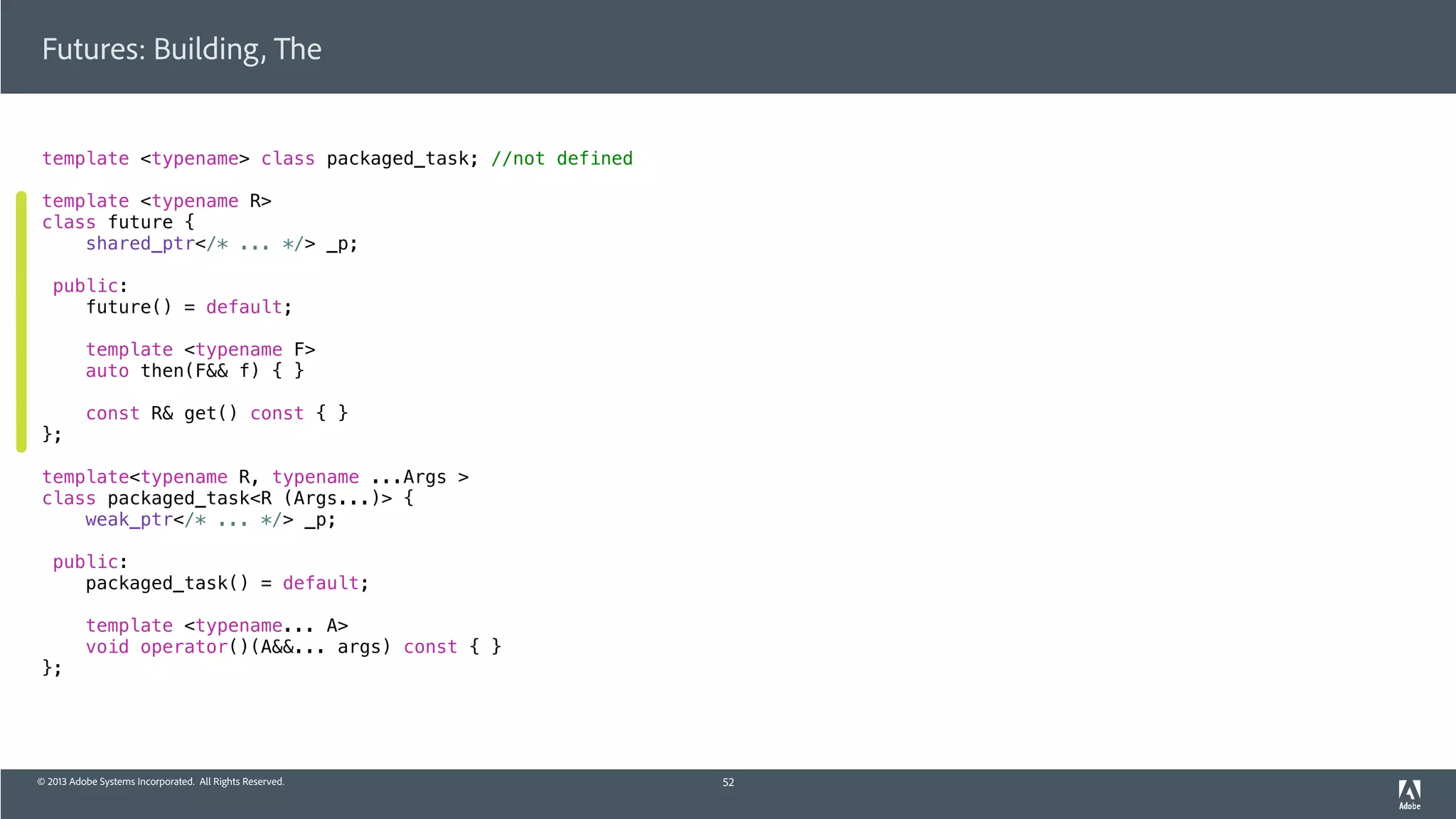
Task: Click the slide title 'Futures: Building, The'
Action: point(182,49)
